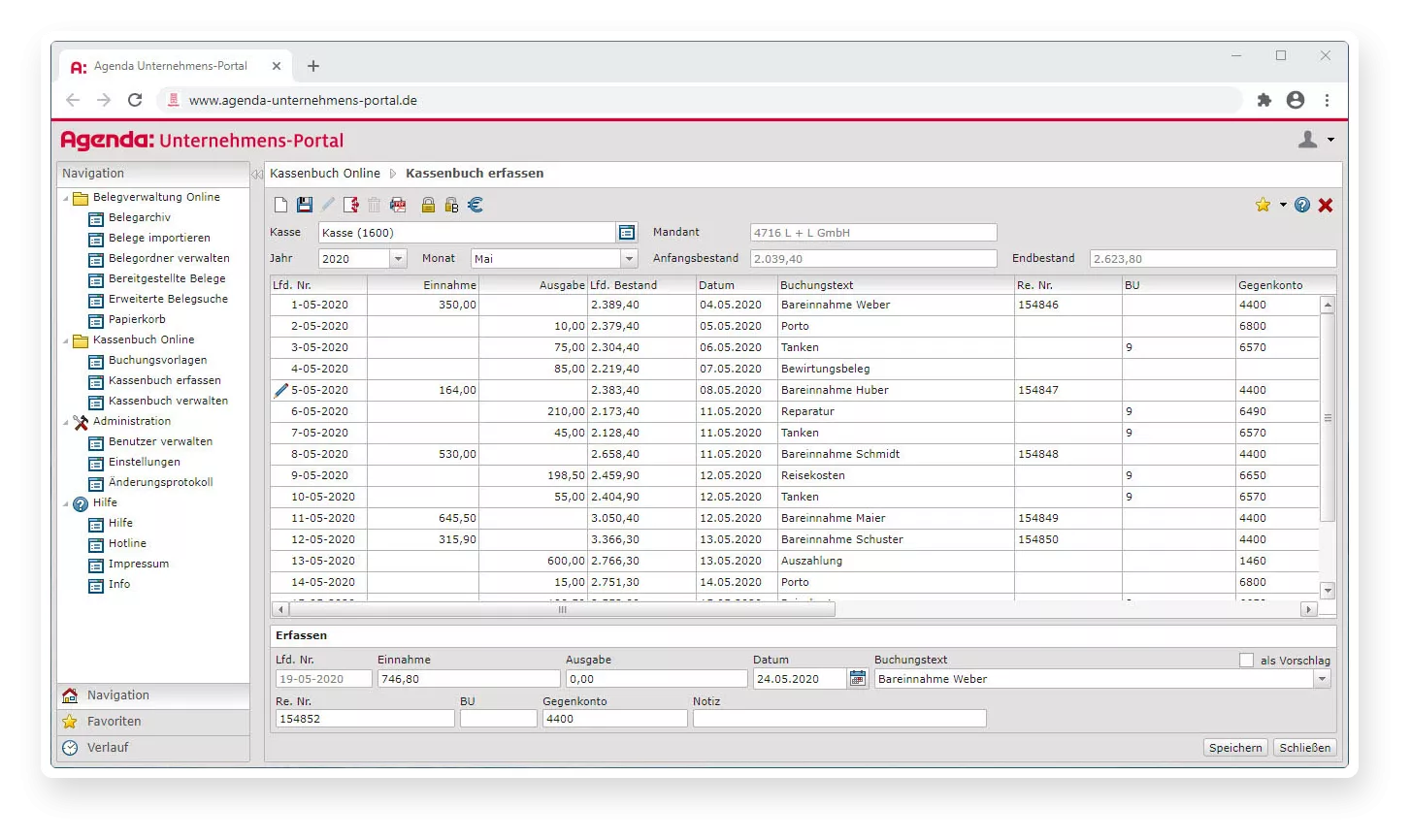Image resolution: width=1411 pixels, height=840 pixels.
Task: Click the Einnahme input field with 746,80
Action: click(x=469, y=679)
